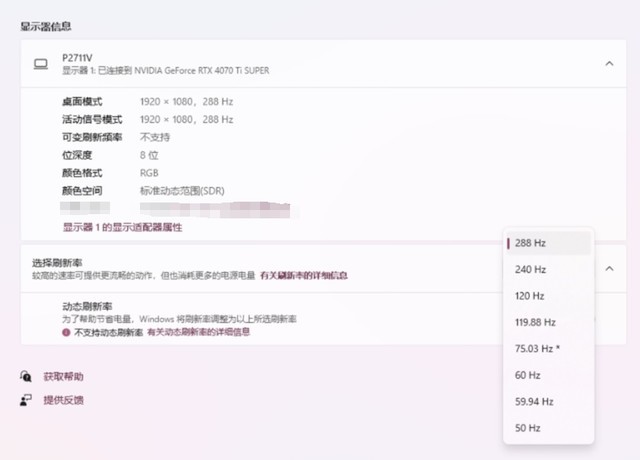Click the NVIDIA GeForce RTX 4070 Ti SUPER text

(x=202, y=71)
